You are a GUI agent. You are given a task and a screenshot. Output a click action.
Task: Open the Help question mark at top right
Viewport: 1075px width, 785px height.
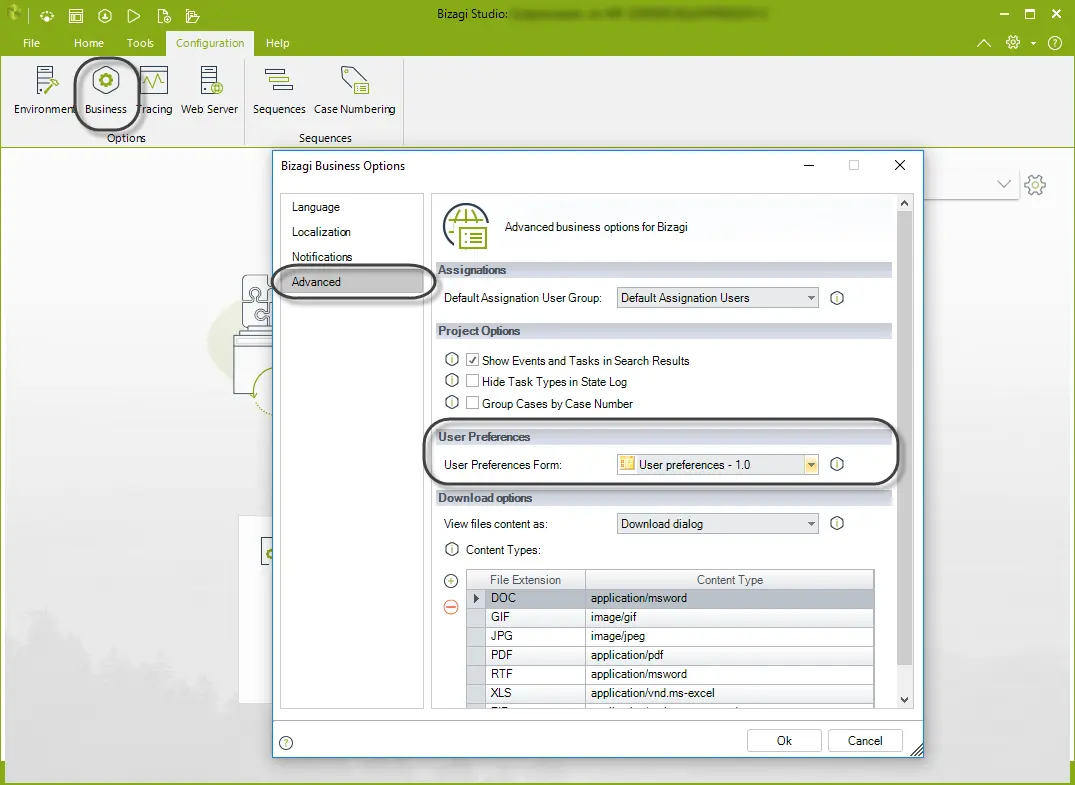[1055, 43]
